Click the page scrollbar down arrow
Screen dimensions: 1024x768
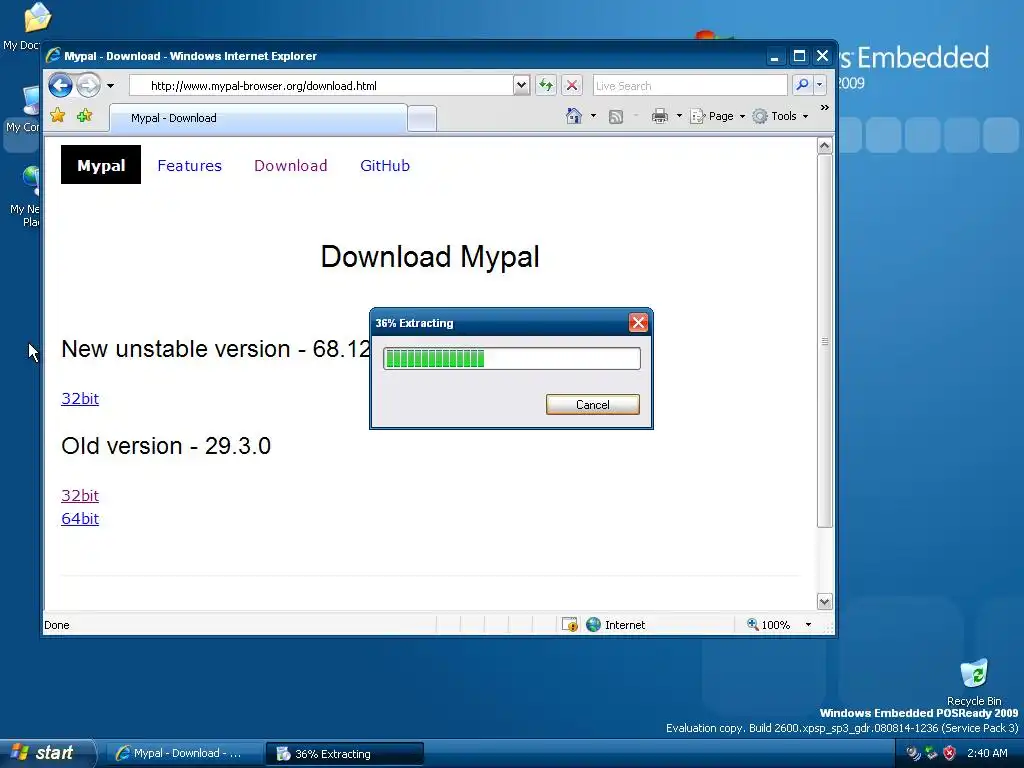click(825, 601)
